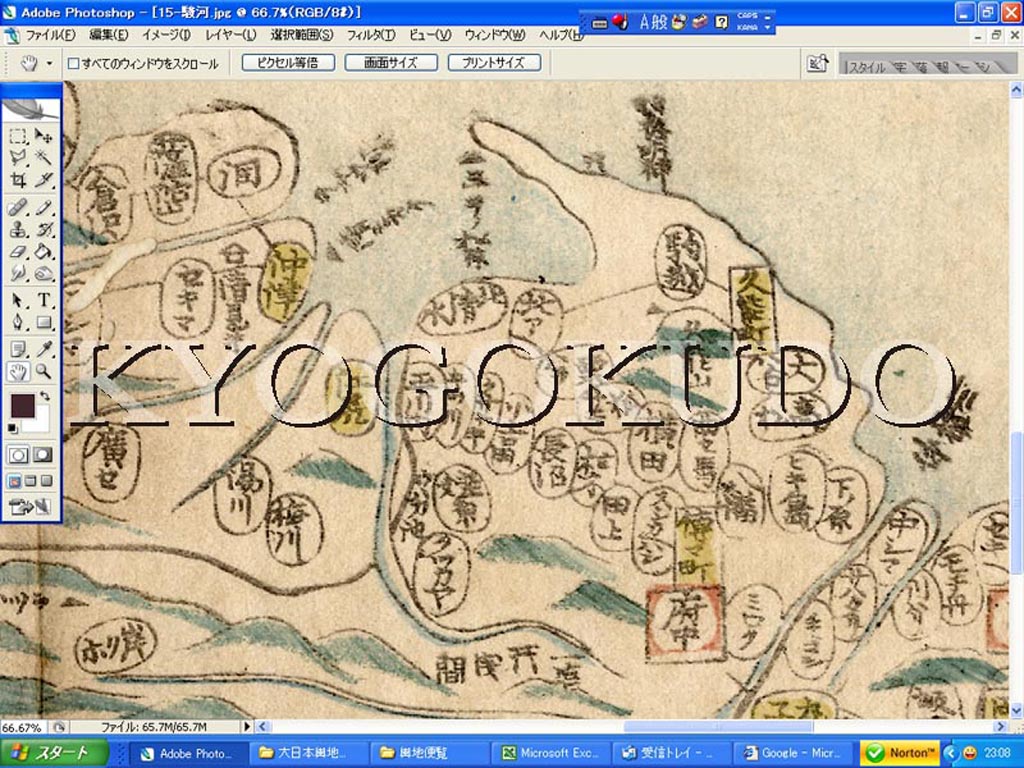Select the Rectangular Marquee tool
The width and height of the screenshot is (1024, 768).
point(18,136)
